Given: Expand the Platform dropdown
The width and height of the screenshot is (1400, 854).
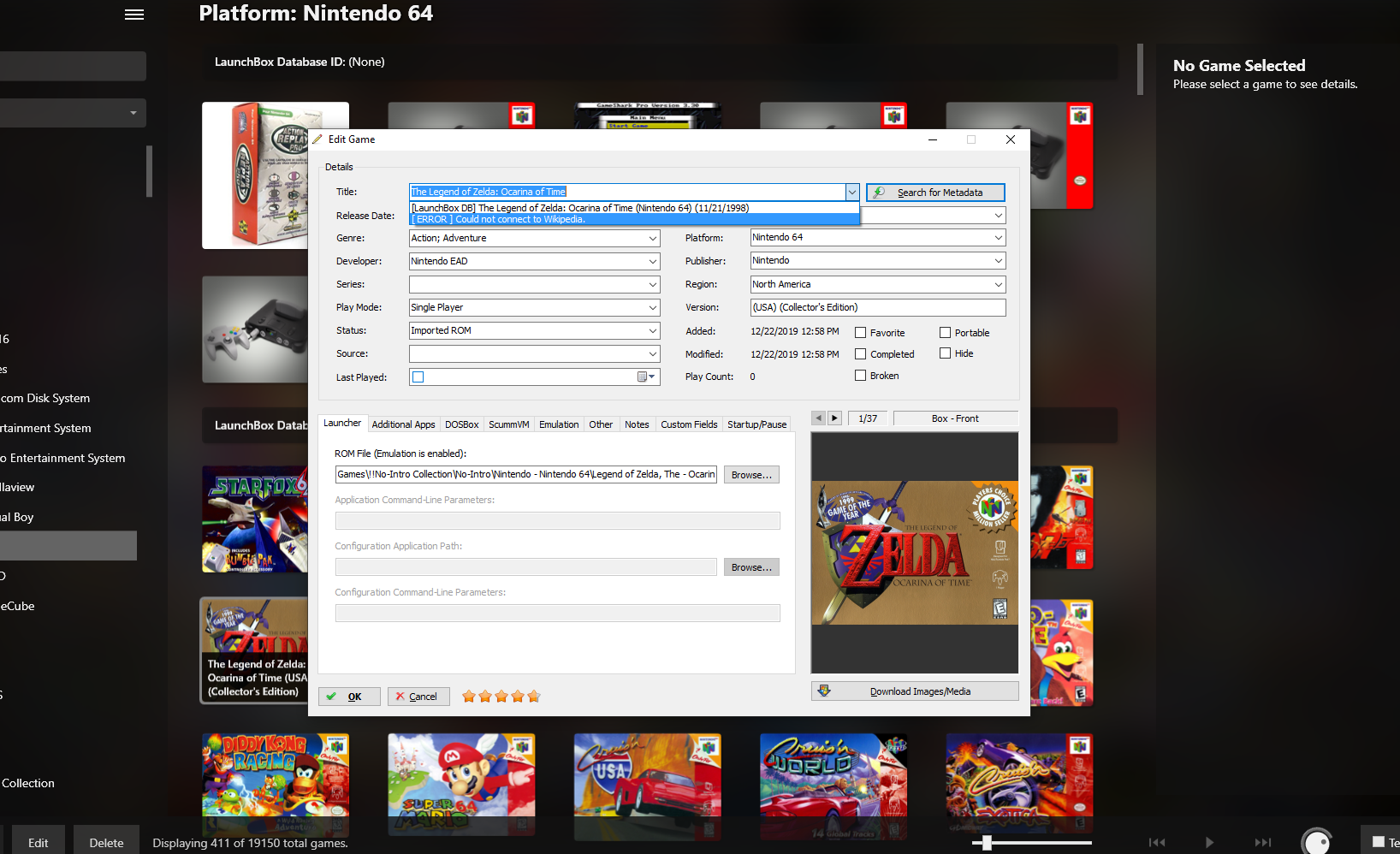Looking at the screenshot, I should [x=999, y=237].
